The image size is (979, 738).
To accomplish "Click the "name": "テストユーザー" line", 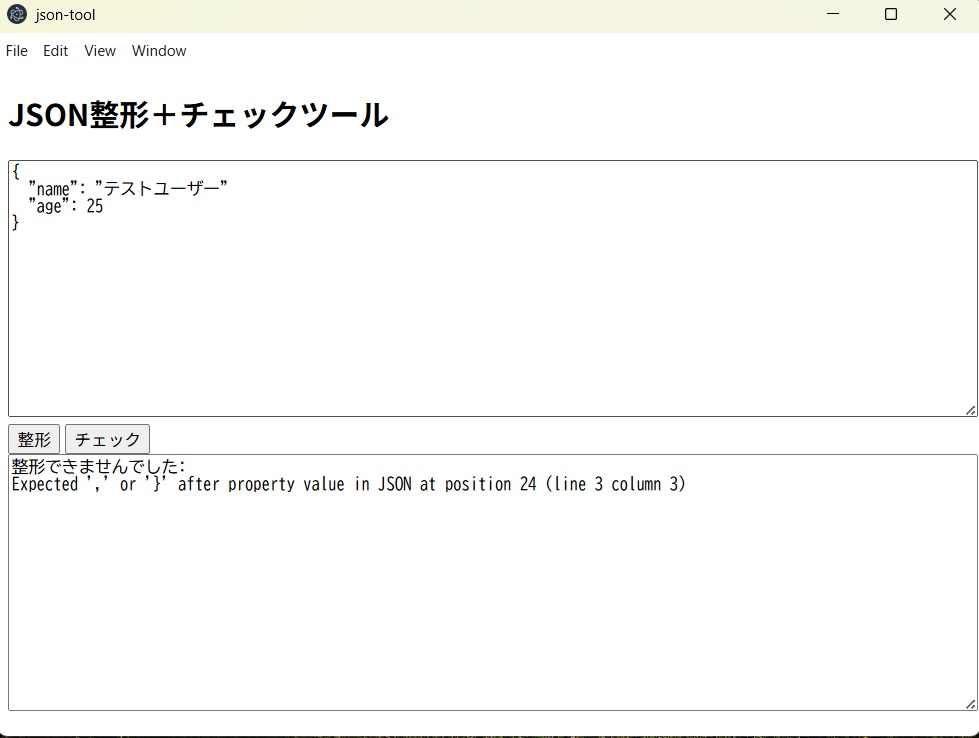I will pos(128,188).
